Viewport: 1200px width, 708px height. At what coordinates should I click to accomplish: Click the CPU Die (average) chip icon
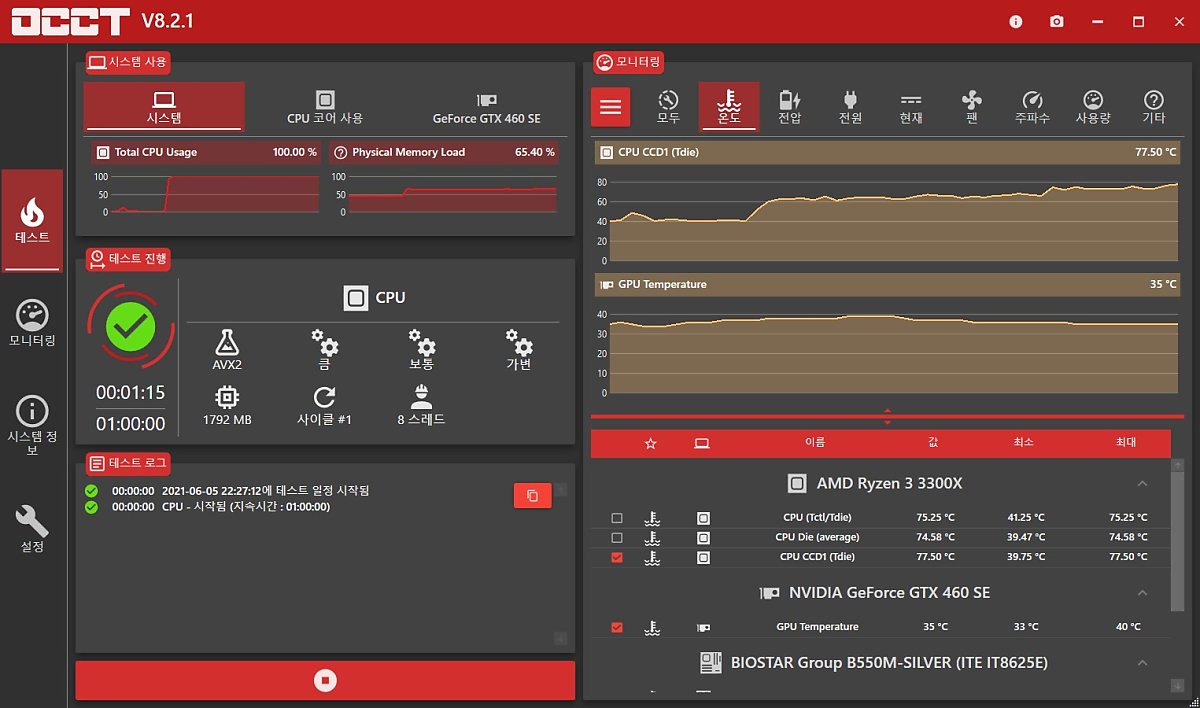703,537
